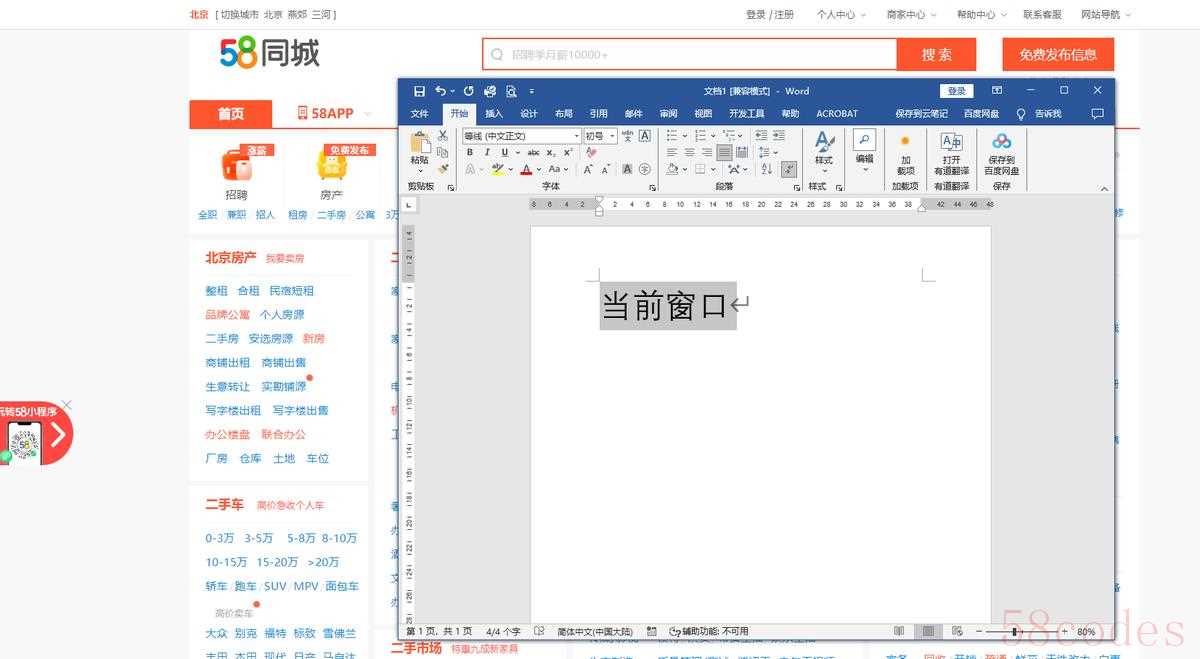The image size is (1200, 659).
Task: Click 免费发布信息 button on 58同城
Action: [1058, 54]
